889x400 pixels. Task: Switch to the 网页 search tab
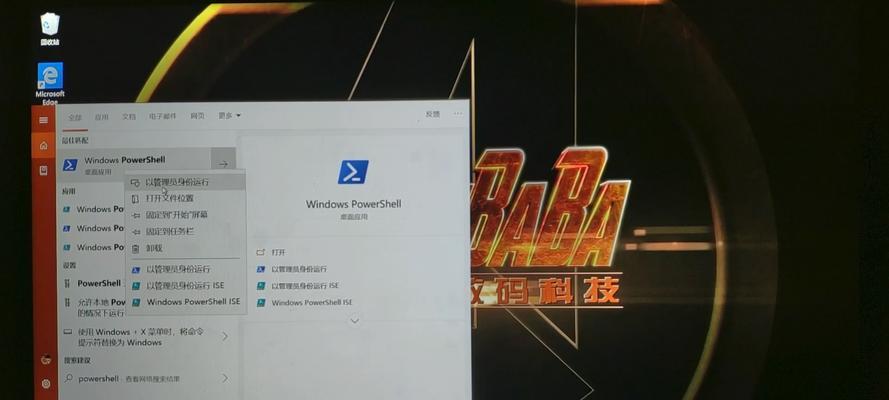coord(197,116)
